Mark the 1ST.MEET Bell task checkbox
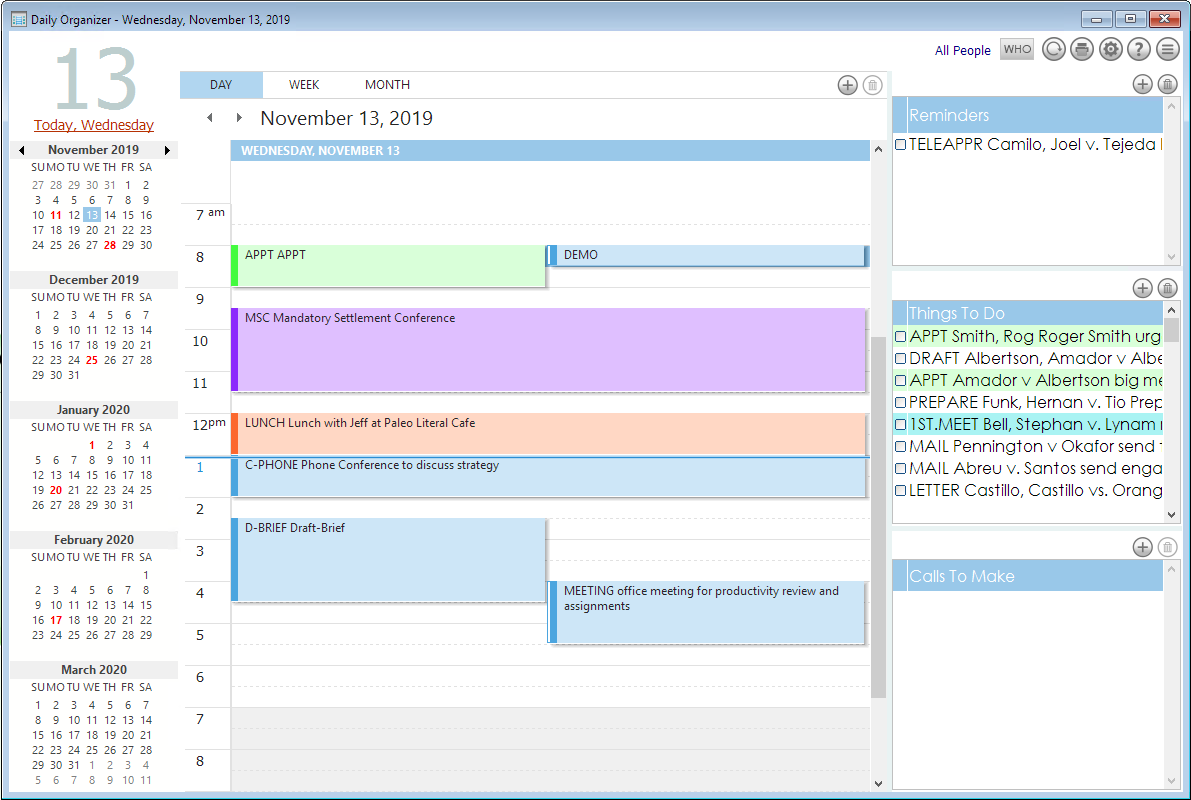1191x800 pixels. [901, 425]
